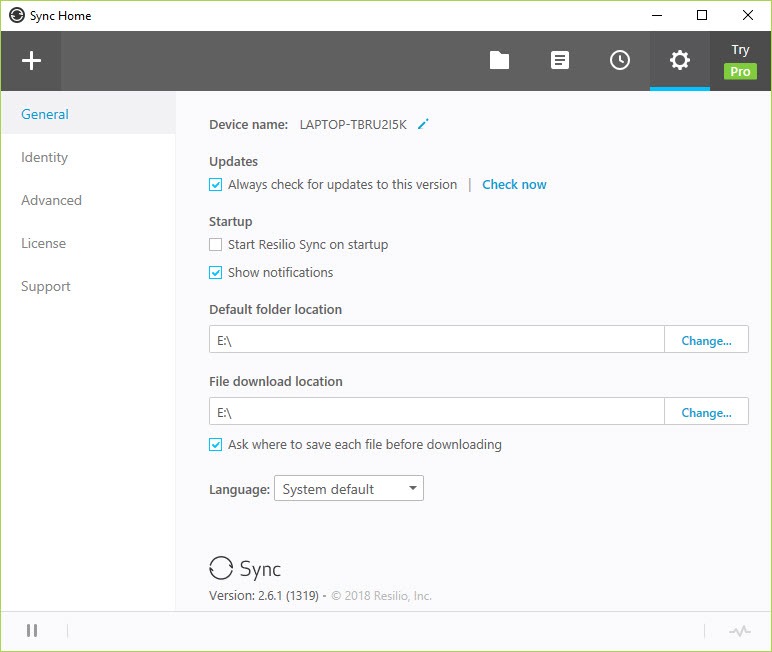Edit device name with pencil icon

423,124
